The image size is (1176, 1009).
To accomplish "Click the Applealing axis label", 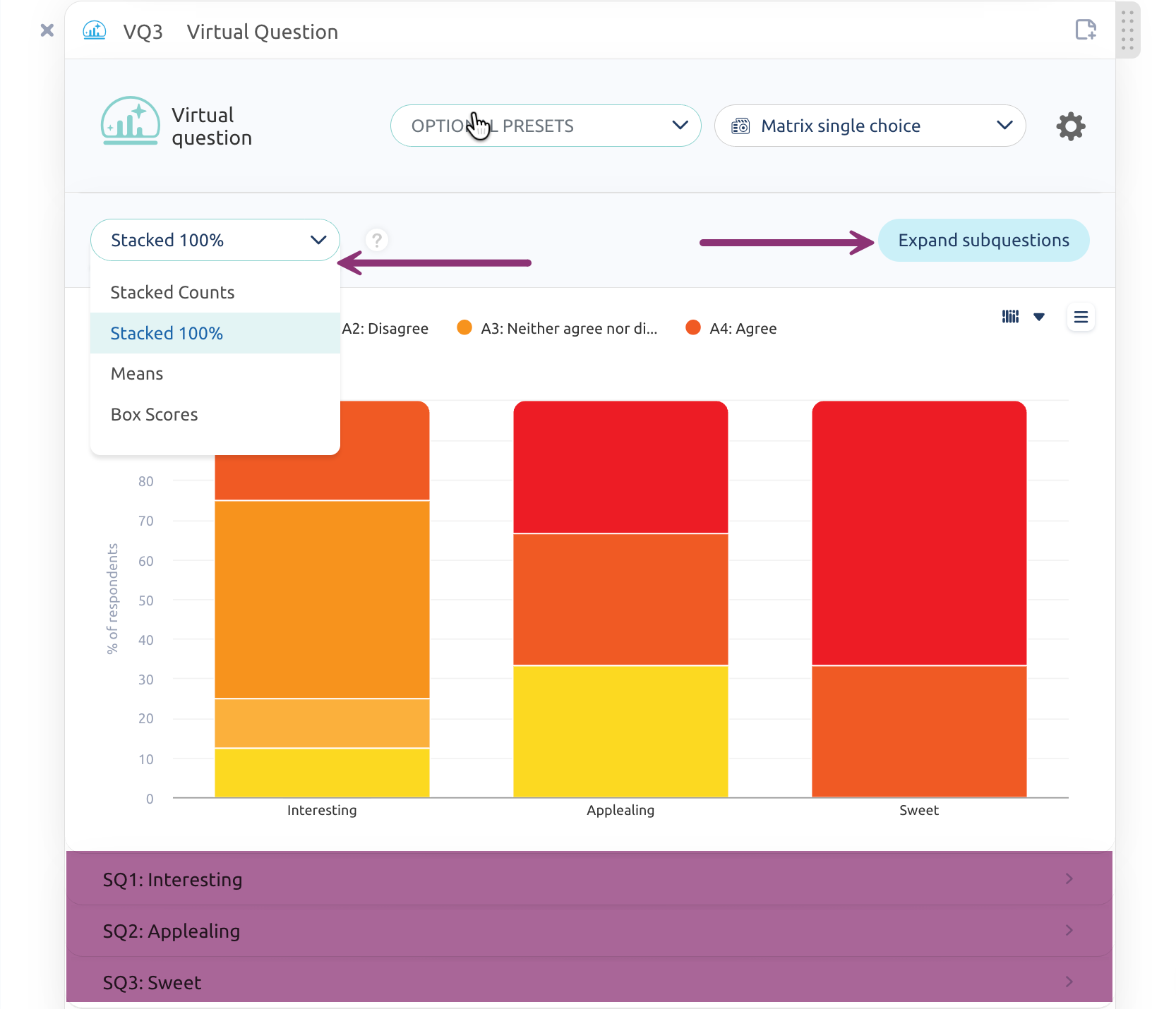I will click(x=620, y=810).
